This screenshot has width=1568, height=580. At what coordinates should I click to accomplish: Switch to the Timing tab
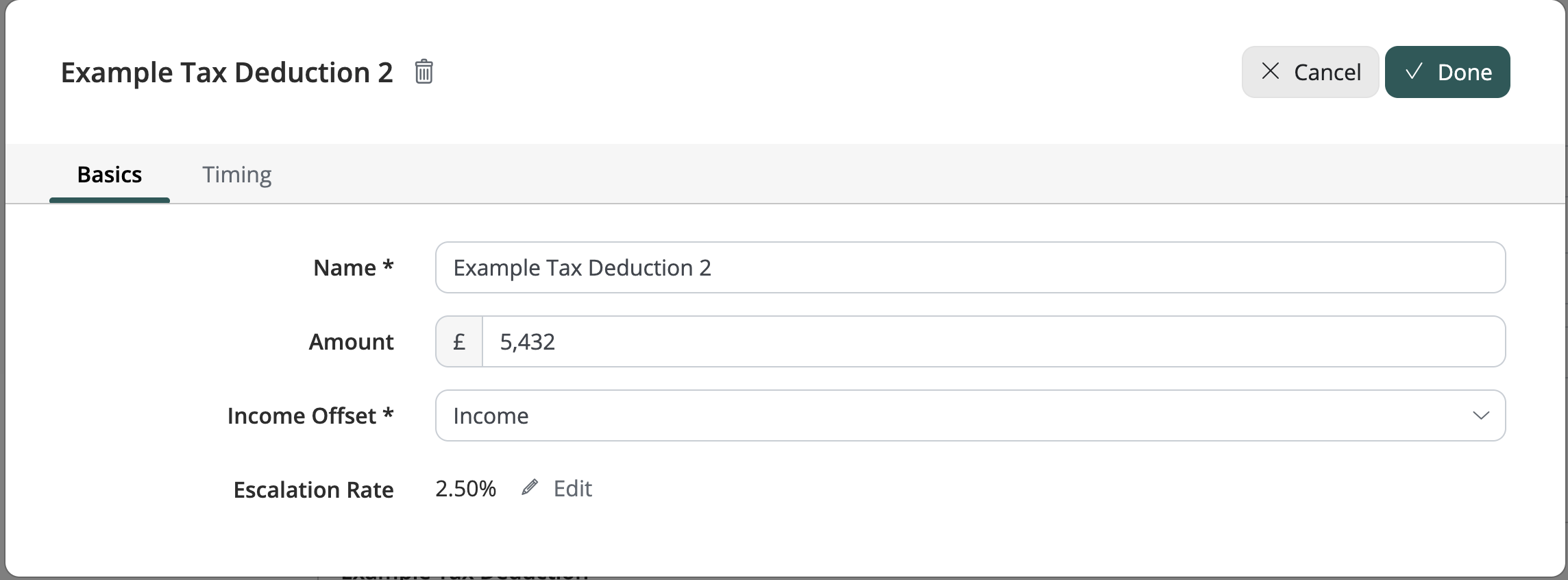pyautogui.click(x=236, y=175)
